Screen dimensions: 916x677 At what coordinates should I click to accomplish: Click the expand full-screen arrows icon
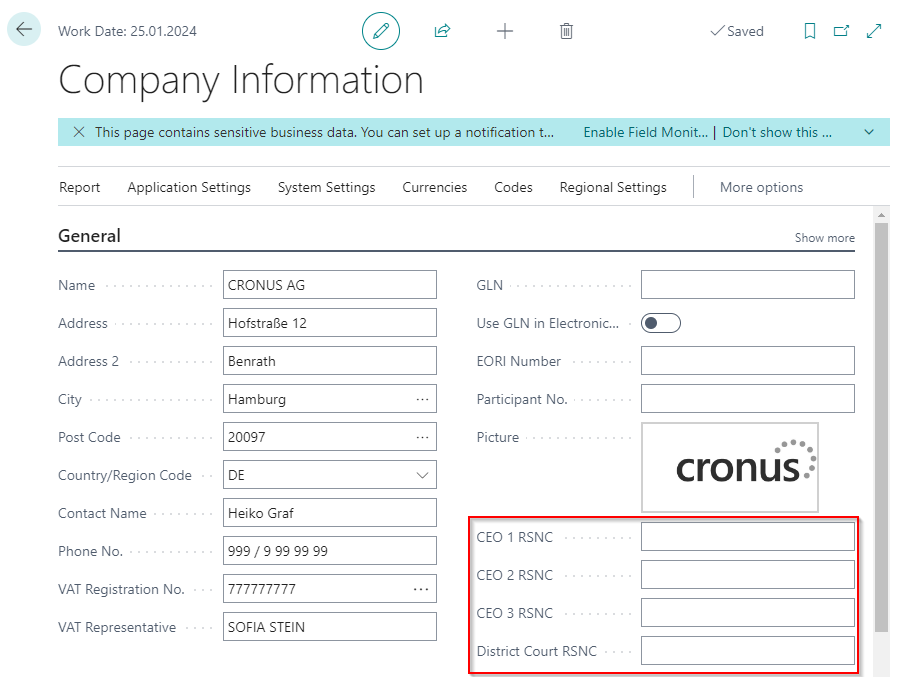click(x=874, y=31)
